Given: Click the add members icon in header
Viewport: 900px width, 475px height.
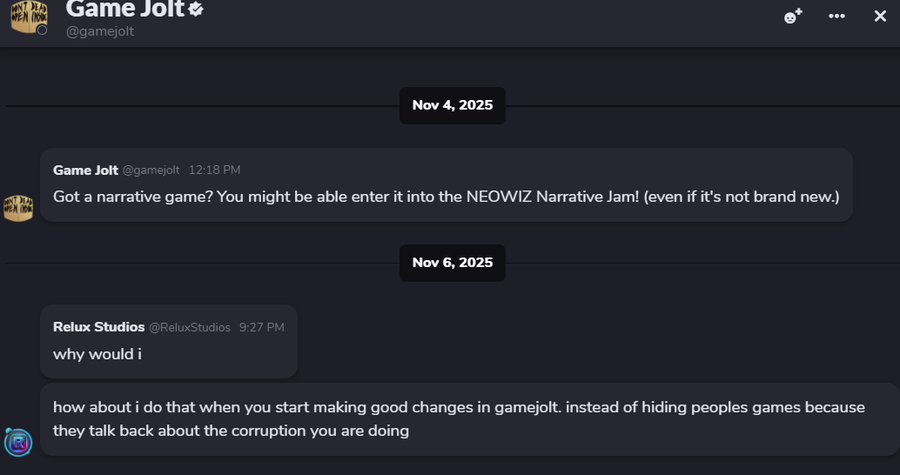Looking at the screenshot, I should [793, 16].
